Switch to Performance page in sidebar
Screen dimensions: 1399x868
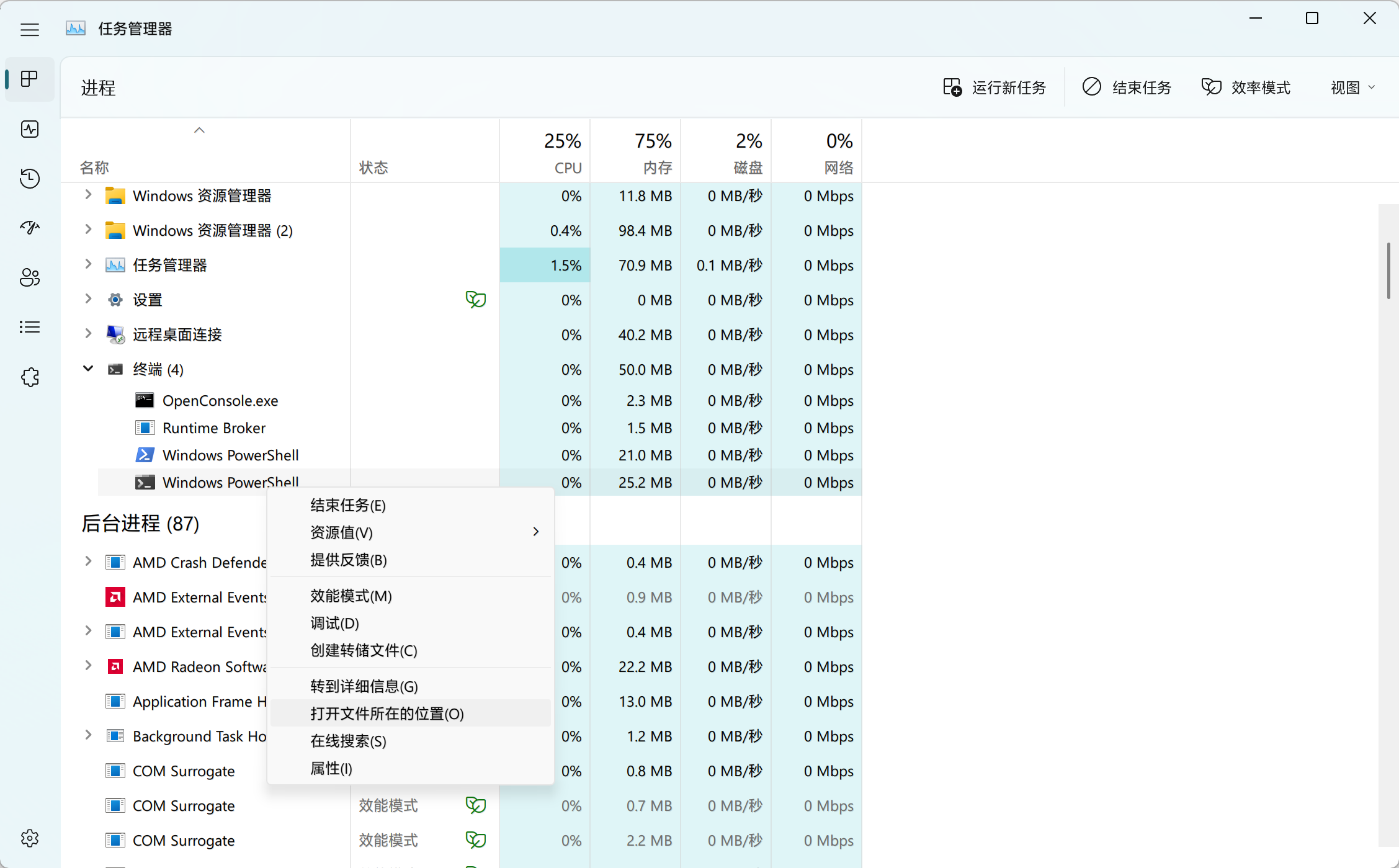click(x=29, y=129)
